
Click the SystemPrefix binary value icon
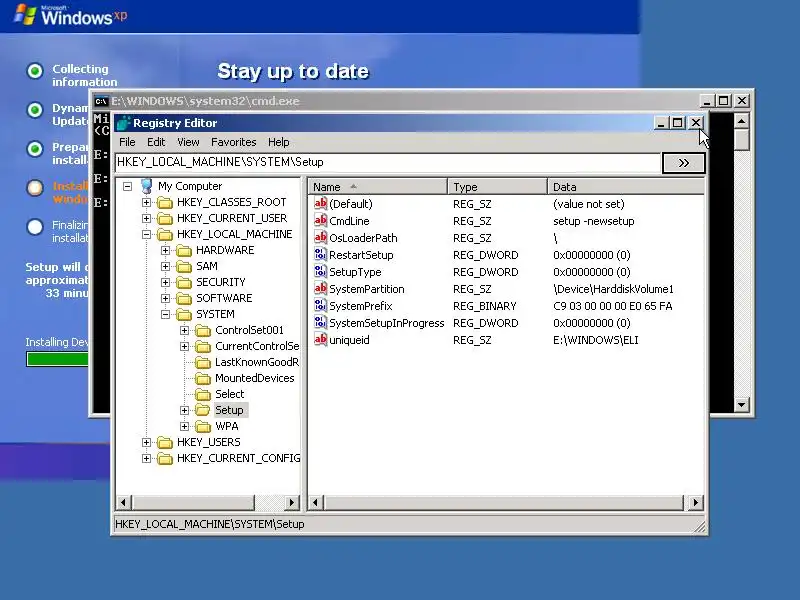click(x=320, y=306)
